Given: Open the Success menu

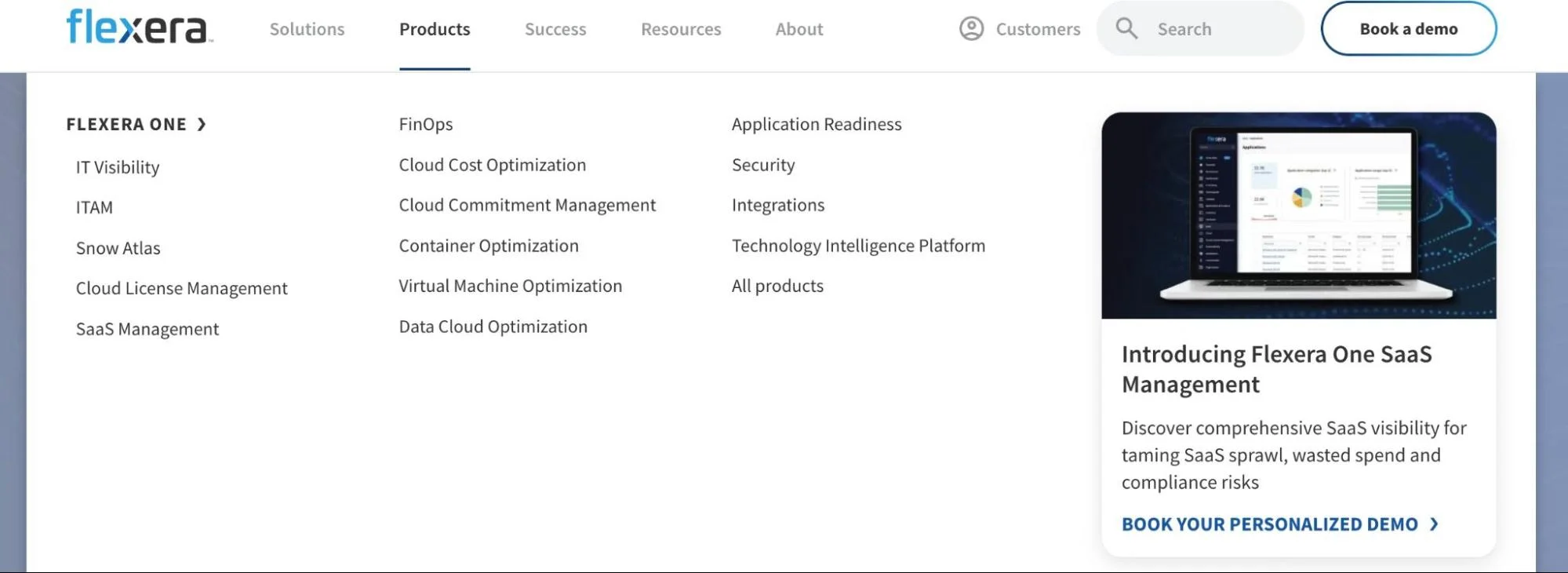Looking at the screenshot, I should (x=555, y=29).
